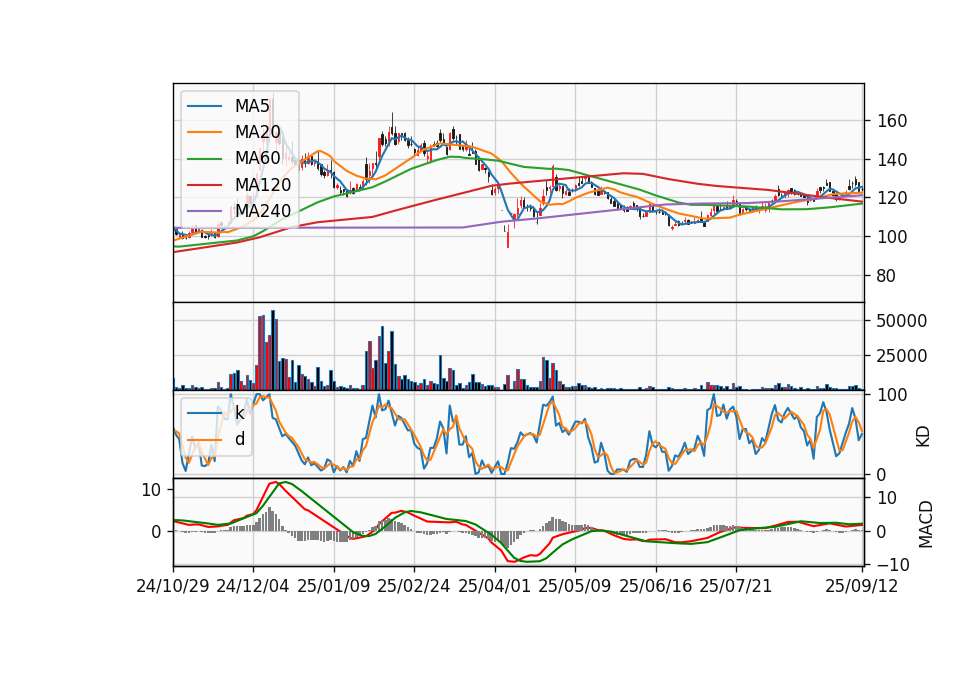The height and width of the screenshot is (690, 960).
Task: Click the 140 price axis tick
Action: coord(892,160)
